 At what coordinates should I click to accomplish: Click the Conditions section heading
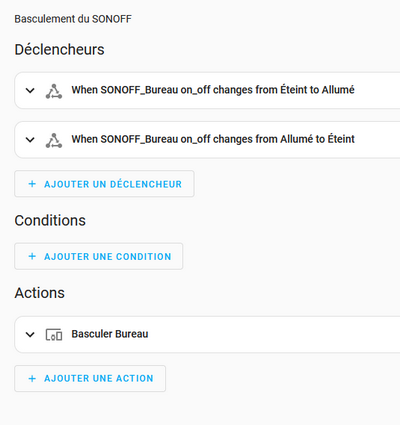click(x=50, y=221)
